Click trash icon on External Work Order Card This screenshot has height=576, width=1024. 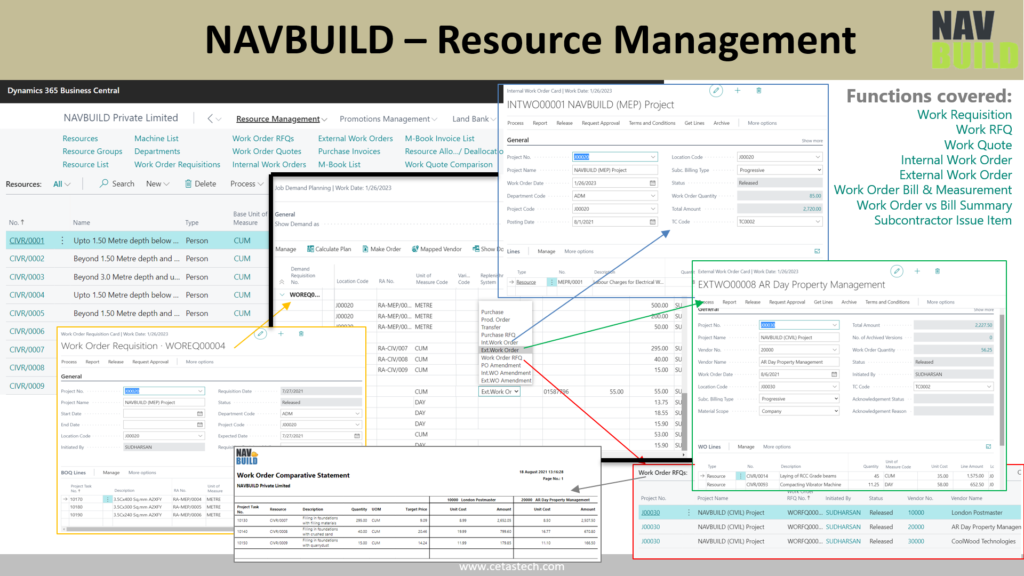937,271
